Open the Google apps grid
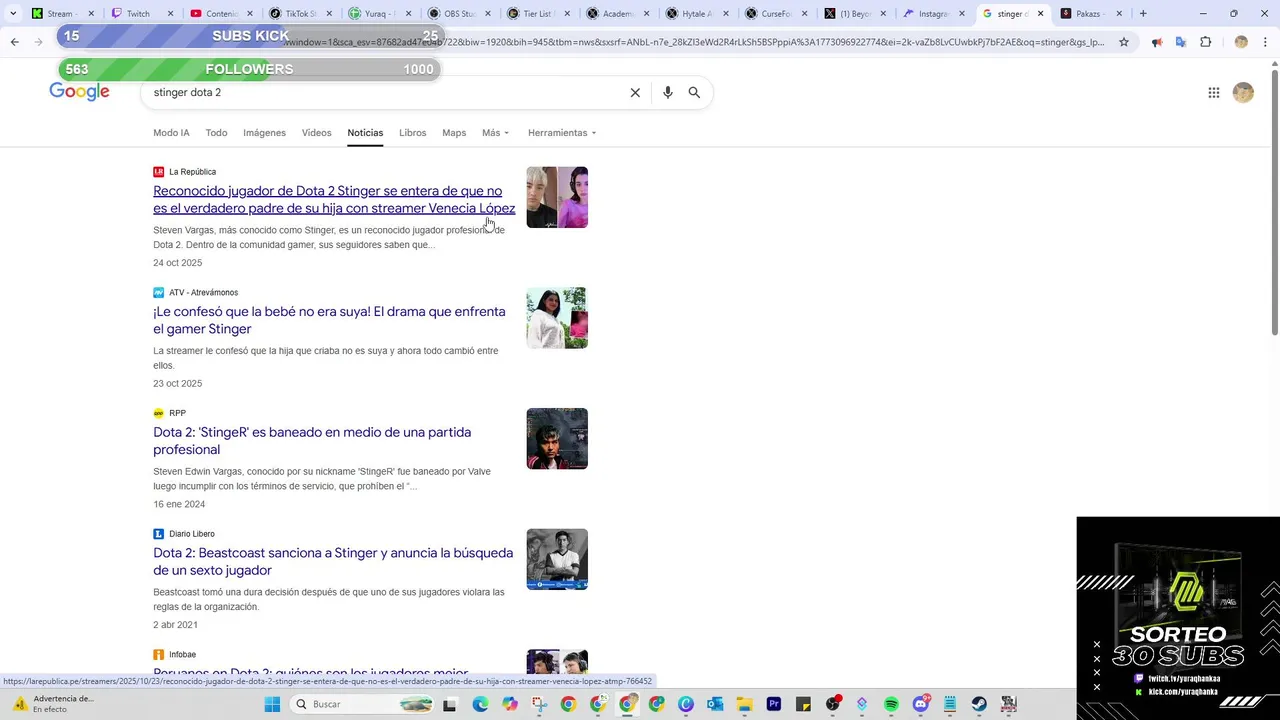The width and height of the screenshot is (1280, 720). (x=1214, y=93)
